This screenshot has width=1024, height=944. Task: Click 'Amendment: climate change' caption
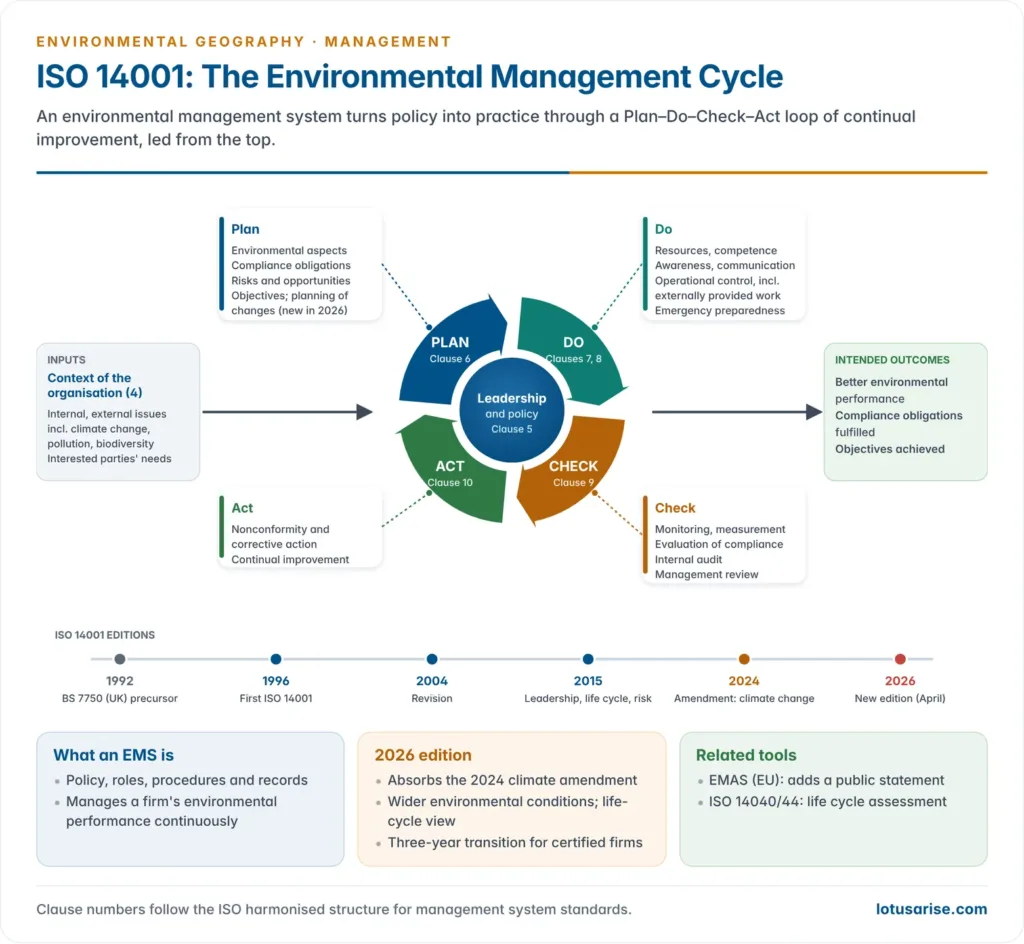tap(744, 699)
